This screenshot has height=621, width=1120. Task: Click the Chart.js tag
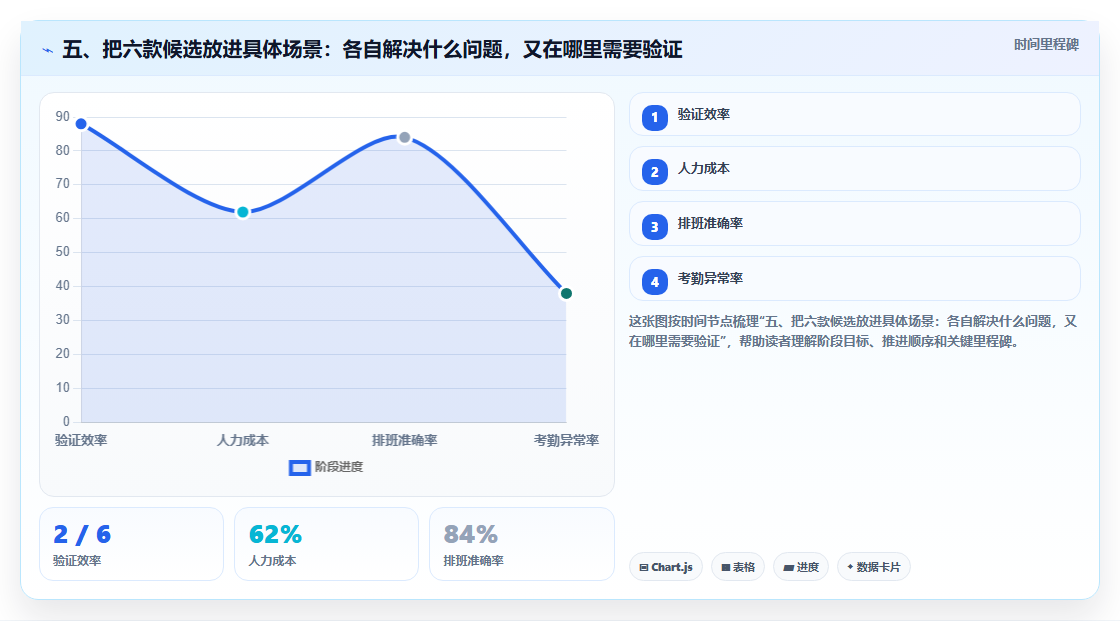coord(666,567)
